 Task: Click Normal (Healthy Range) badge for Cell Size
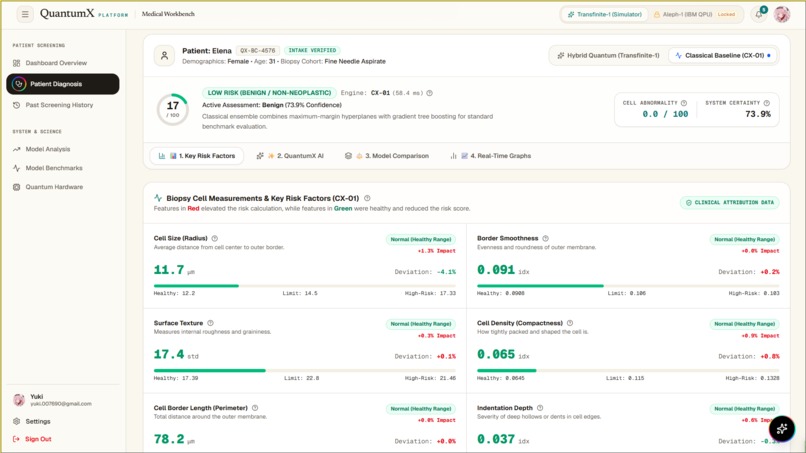pyautogui.click(x=420, y=239)
